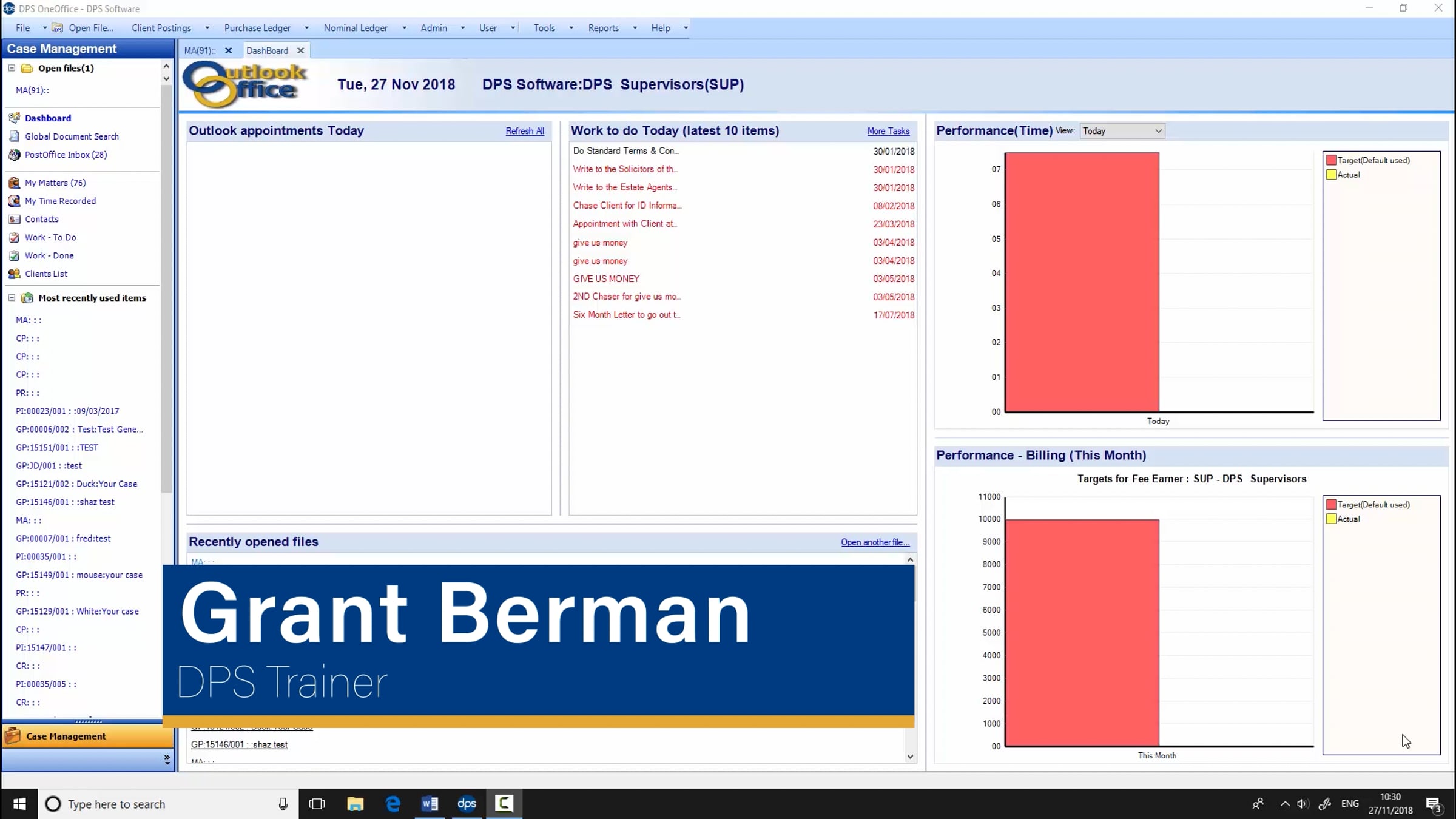Launch Microsoft Edge from the taskbar
The height and width of the screenshot is (819, 1456).
[393, 804]
